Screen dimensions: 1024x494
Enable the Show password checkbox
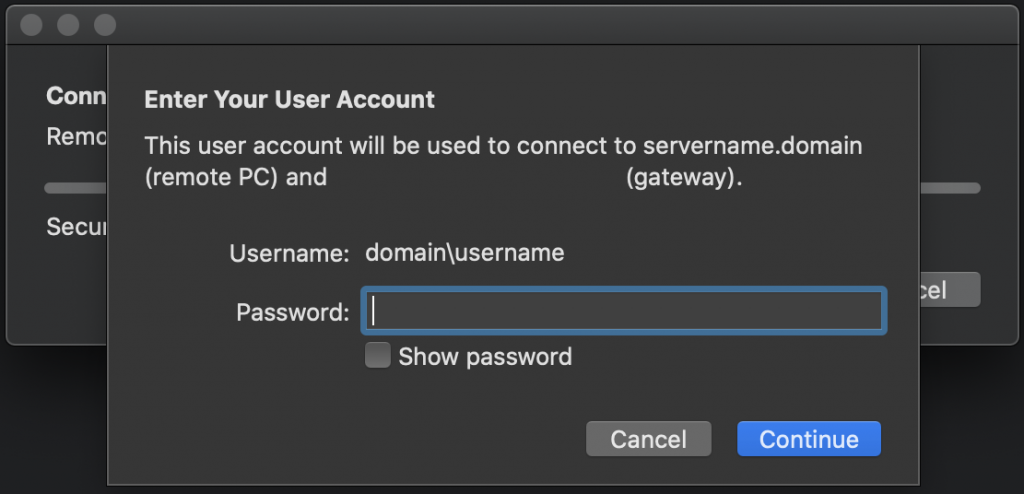(x=377, y=356)
